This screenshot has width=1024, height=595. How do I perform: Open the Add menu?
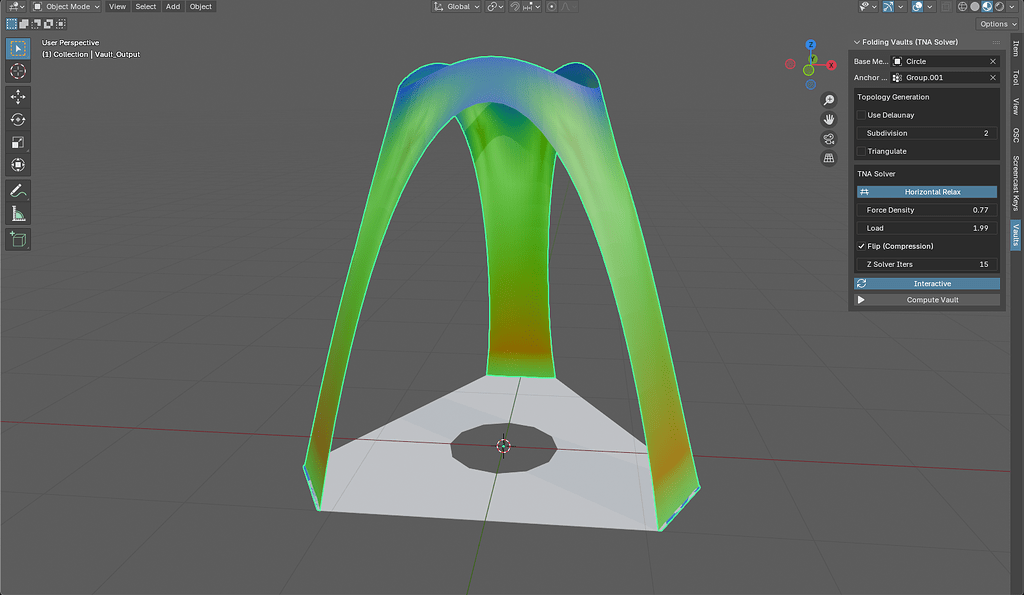tap(172, 7)
